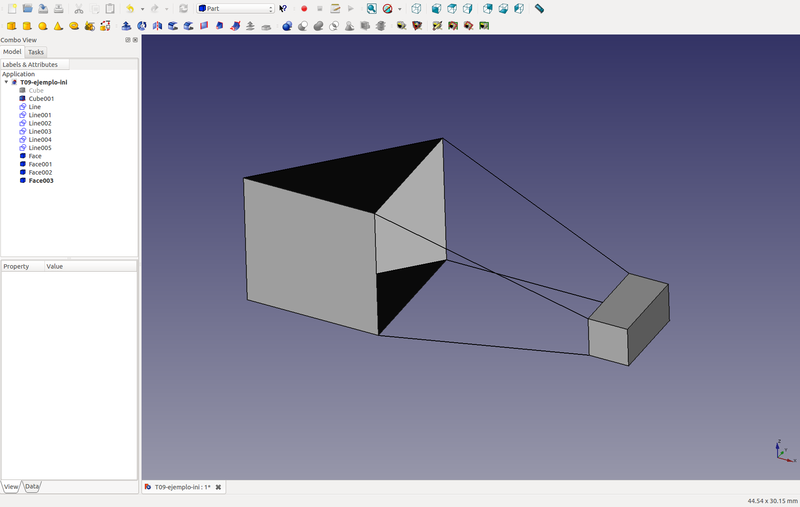Click the red macro record button
This screenshot has height=507, width=800.
click(x=304, y=8)
